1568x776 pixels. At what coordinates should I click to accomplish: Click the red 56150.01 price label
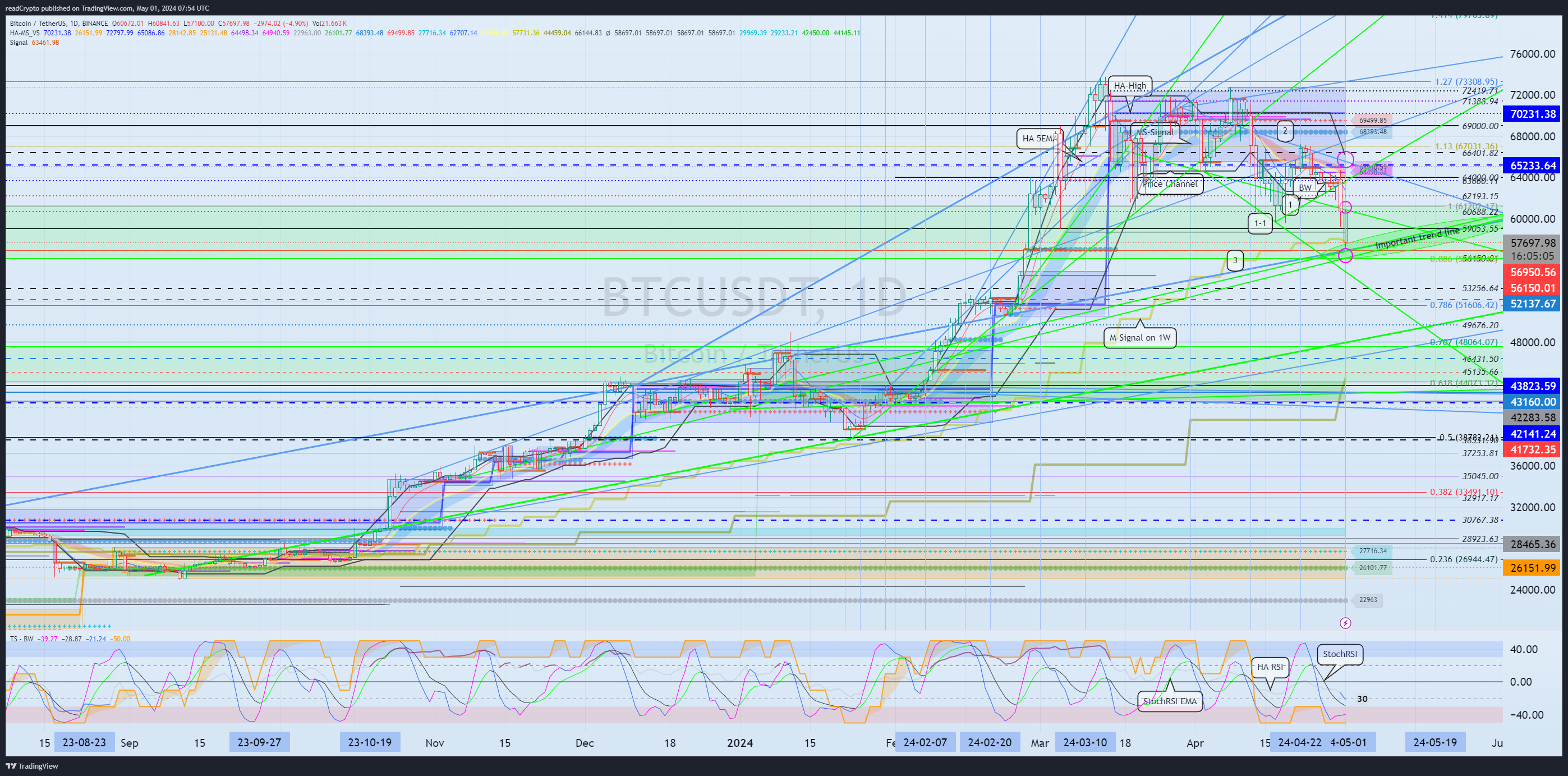tap(1533, 288)
